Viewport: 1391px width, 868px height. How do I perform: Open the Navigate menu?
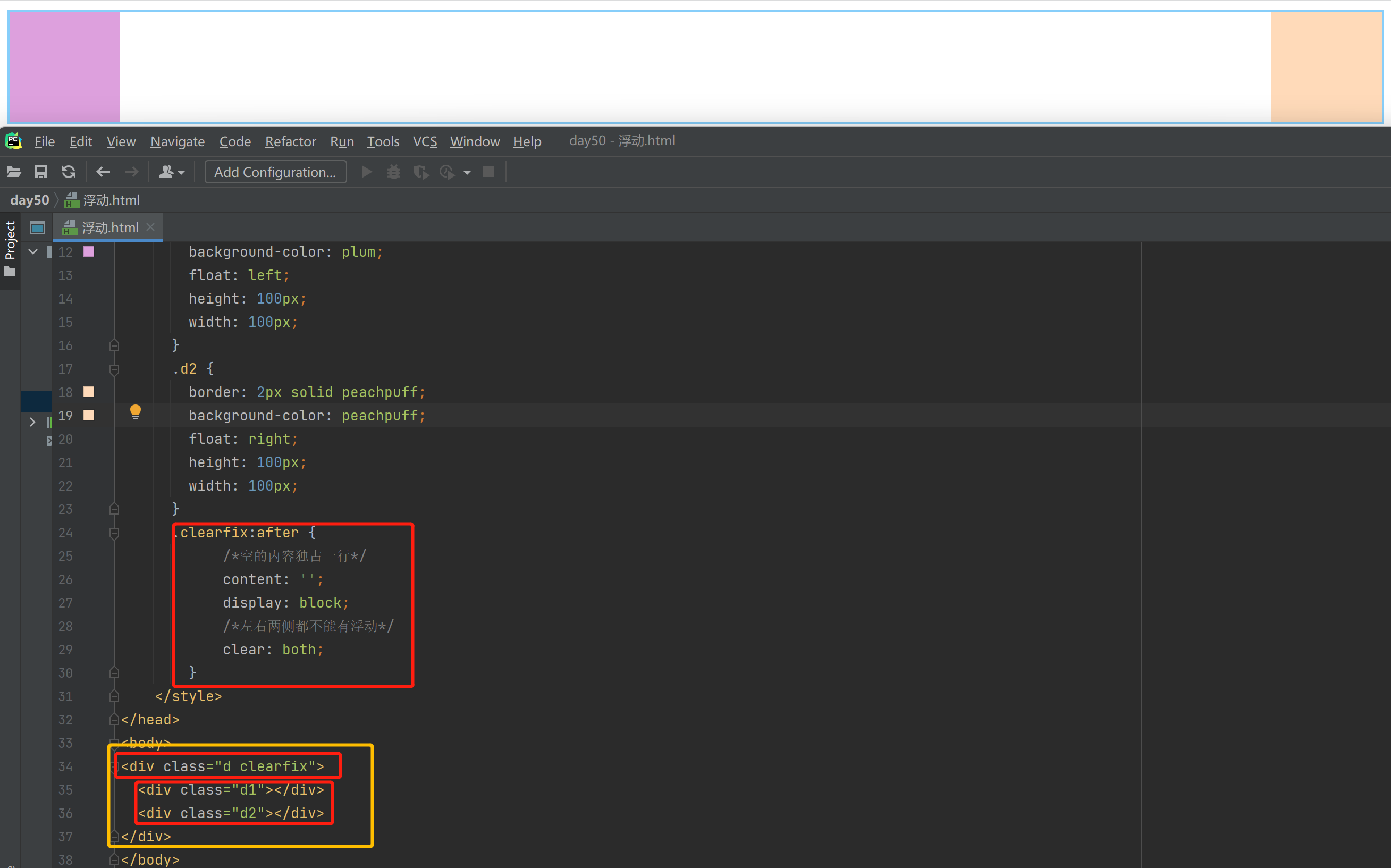click(178, 141)
